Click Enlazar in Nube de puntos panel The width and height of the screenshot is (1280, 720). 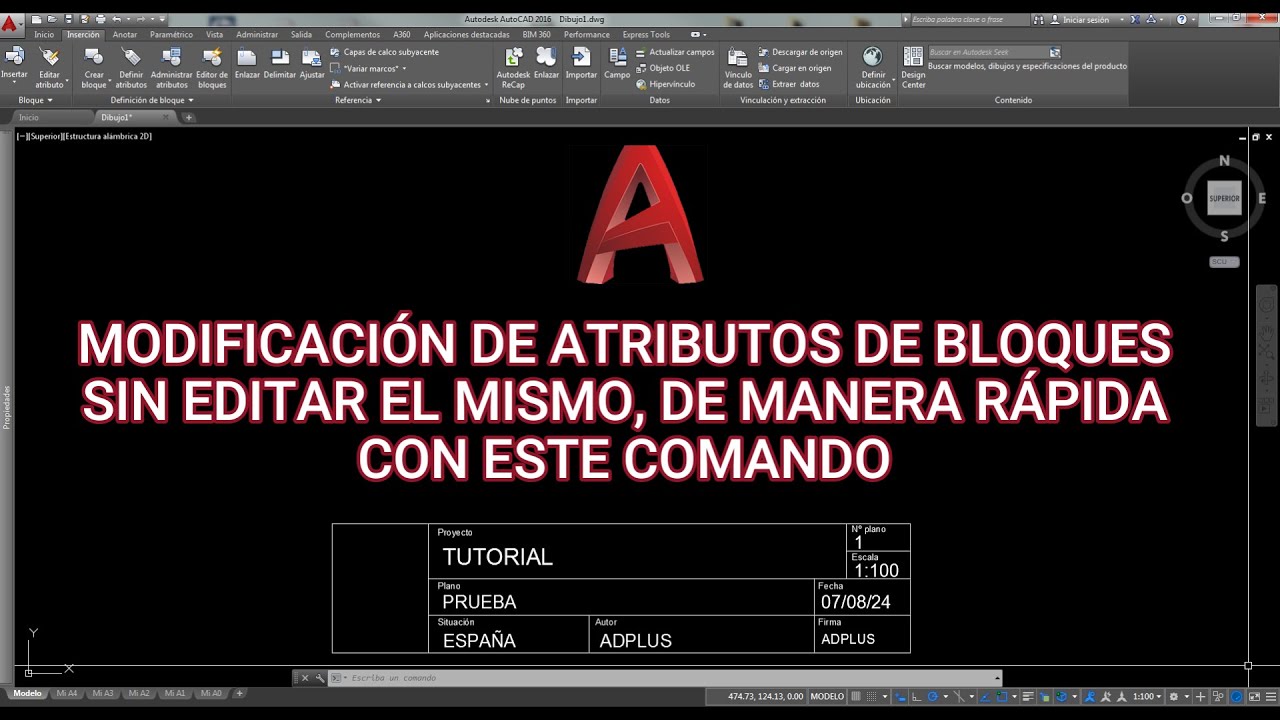(546, 62)
